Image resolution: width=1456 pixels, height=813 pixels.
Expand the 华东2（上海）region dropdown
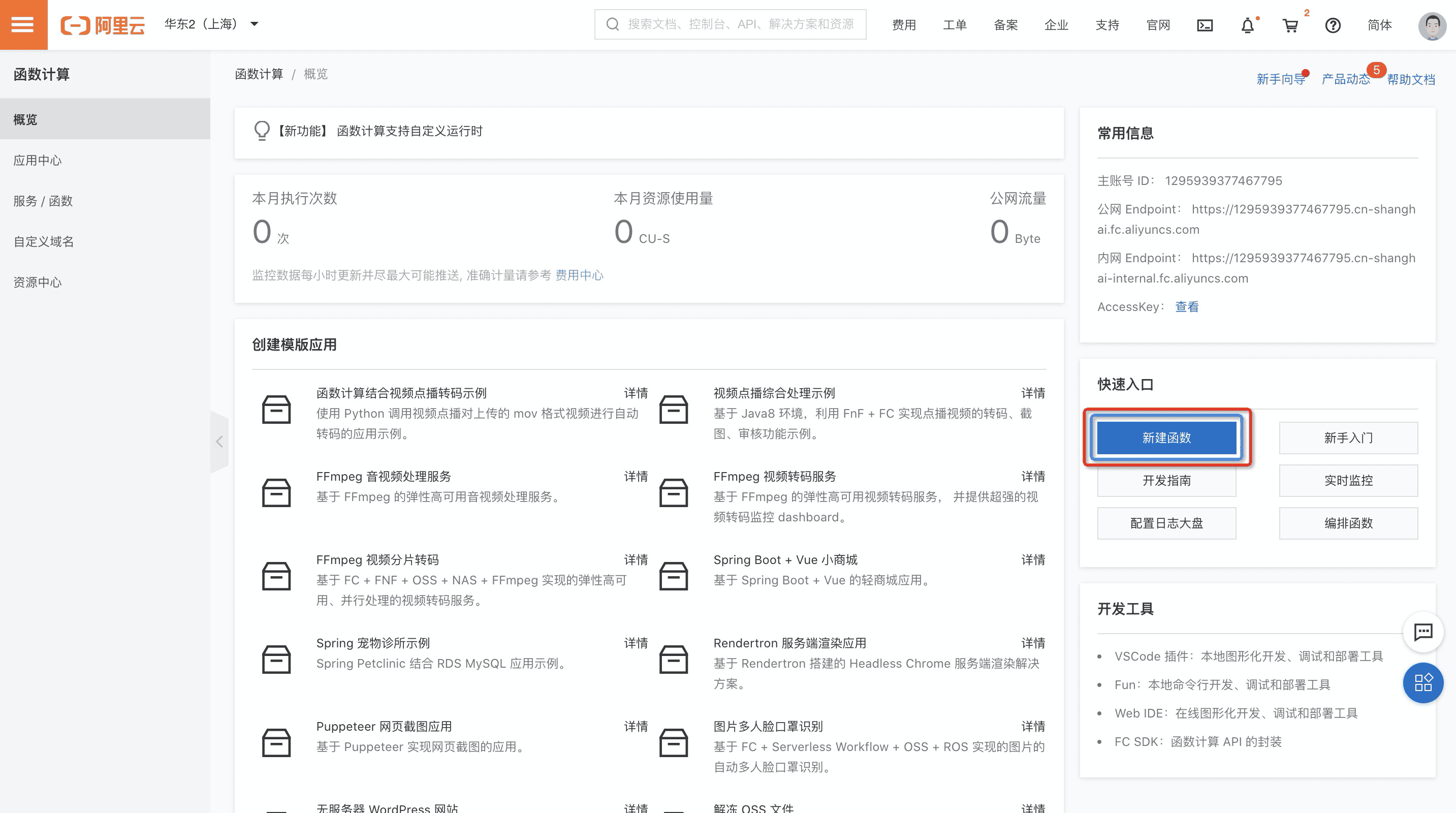click(211, 24)
